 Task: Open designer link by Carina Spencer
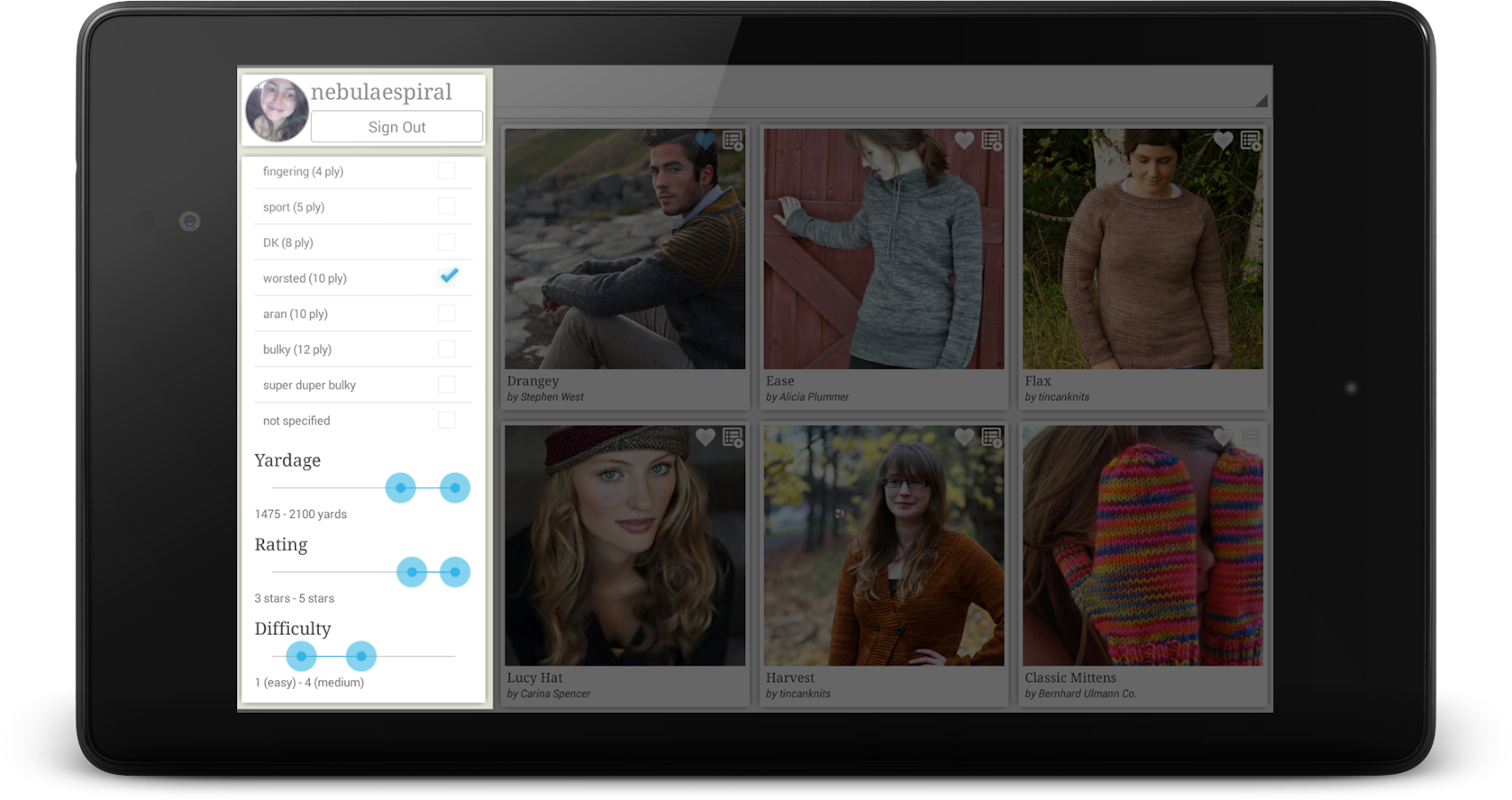coord(549,694)
